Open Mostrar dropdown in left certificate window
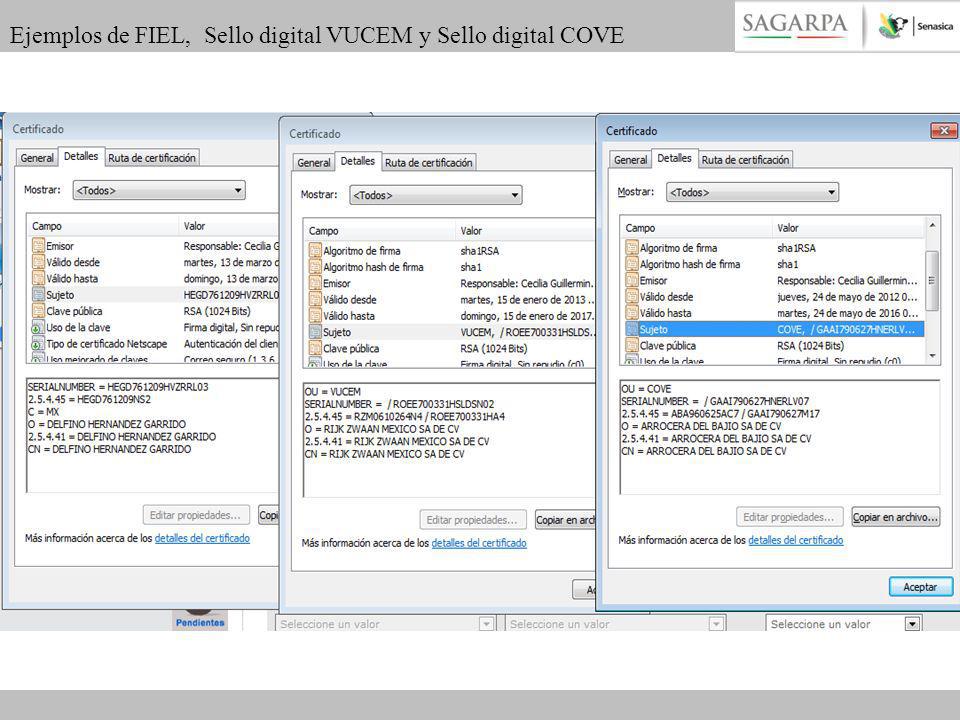 tap(159, 190)
